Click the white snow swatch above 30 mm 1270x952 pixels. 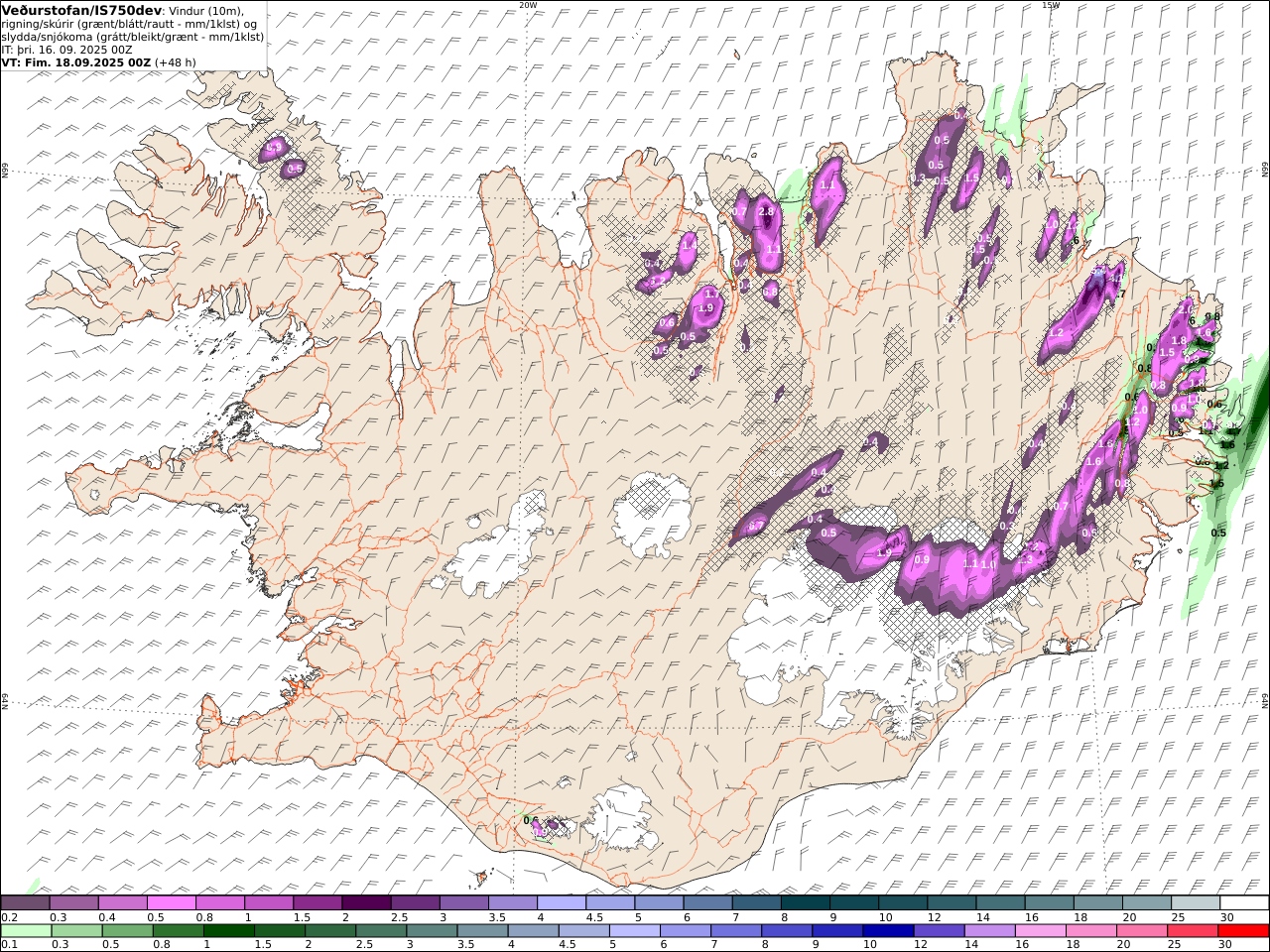tap(1244, 902)
